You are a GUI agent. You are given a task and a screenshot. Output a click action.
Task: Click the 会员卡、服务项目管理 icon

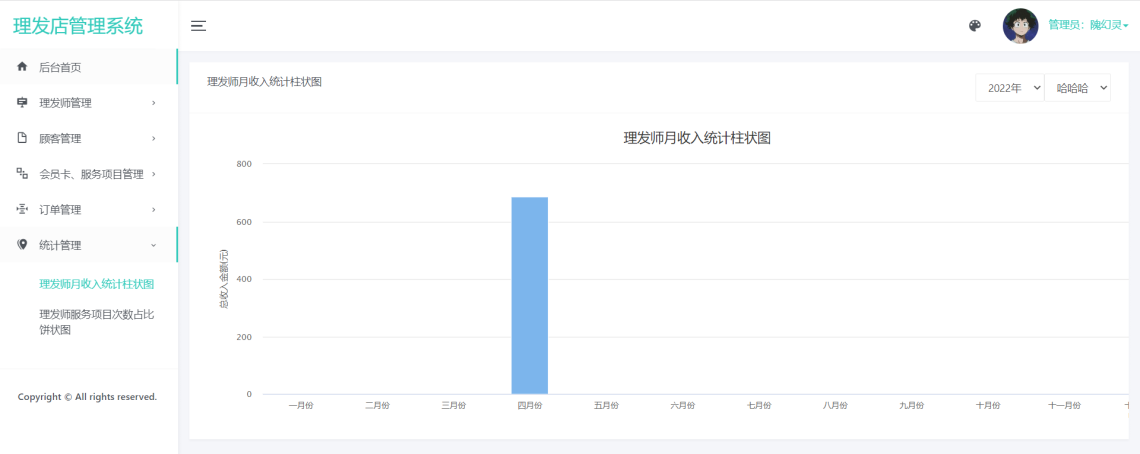(22, 174)
